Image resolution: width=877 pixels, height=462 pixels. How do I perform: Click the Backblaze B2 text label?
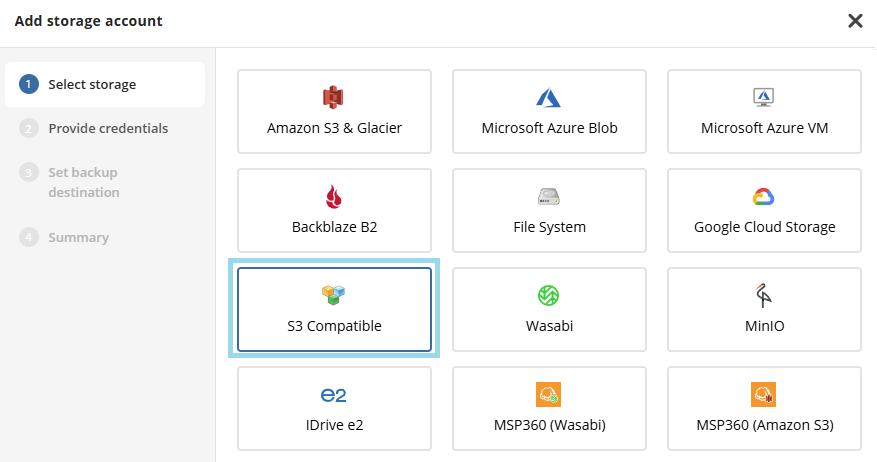click(334, 227)
